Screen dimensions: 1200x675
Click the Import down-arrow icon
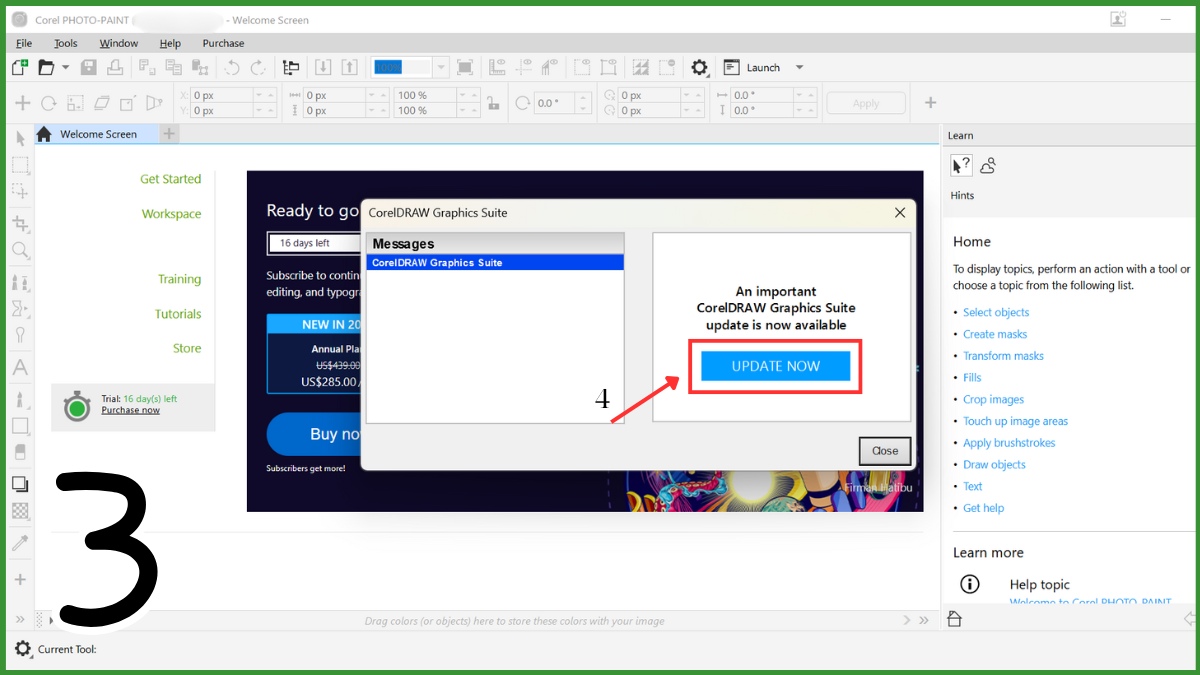tap(323, 67)
